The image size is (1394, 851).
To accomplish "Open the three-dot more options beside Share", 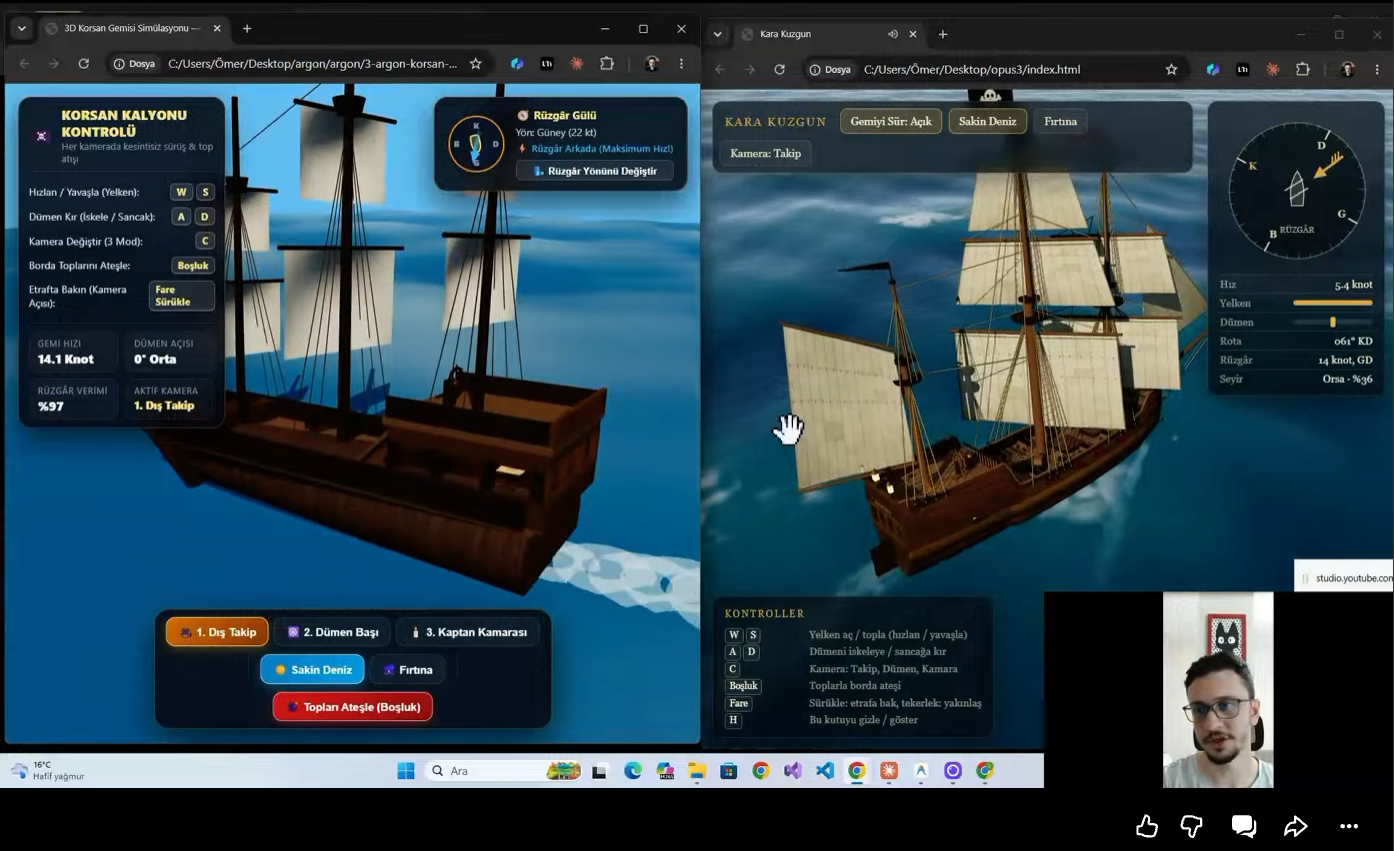I will point(1349,826).
